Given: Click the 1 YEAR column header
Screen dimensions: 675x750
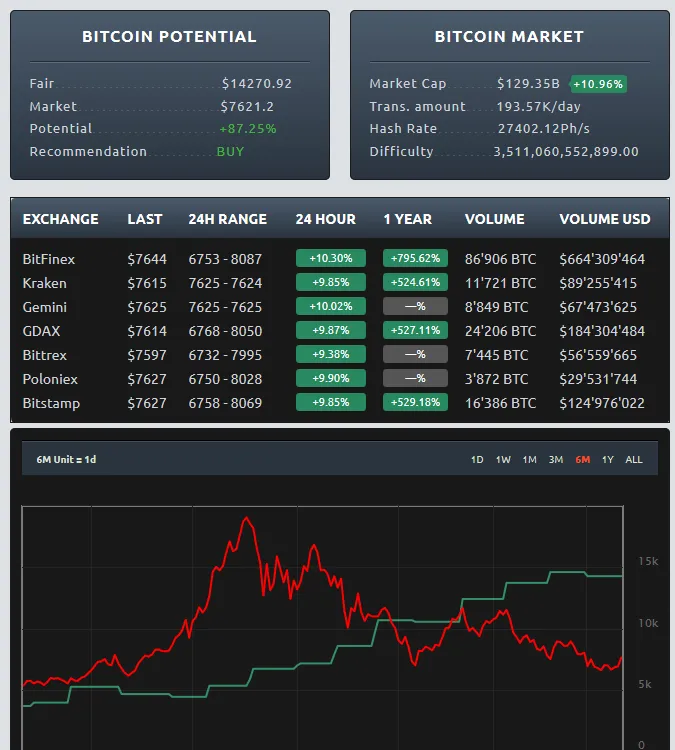Looking at the screenshot, I should click(x=408, y=219).
